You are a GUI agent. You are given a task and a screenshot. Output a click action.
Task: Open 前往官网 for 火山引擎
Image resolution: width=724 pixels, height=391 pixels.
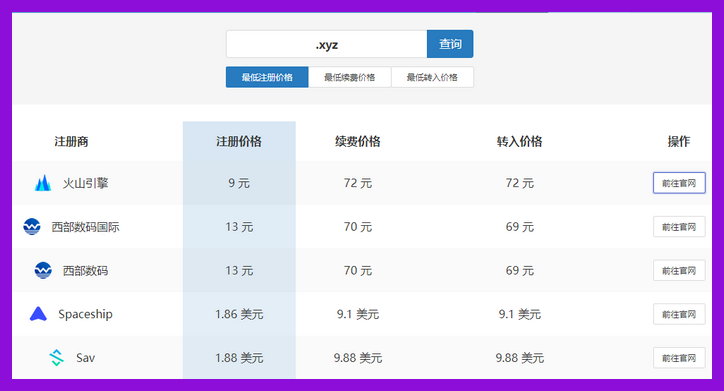point(679,183)
